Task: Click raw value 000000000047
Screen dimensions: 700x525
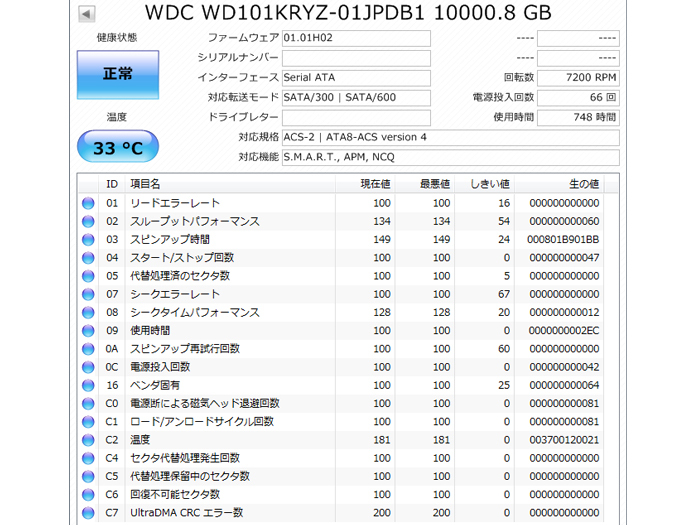Action: (x=564, y=258)
